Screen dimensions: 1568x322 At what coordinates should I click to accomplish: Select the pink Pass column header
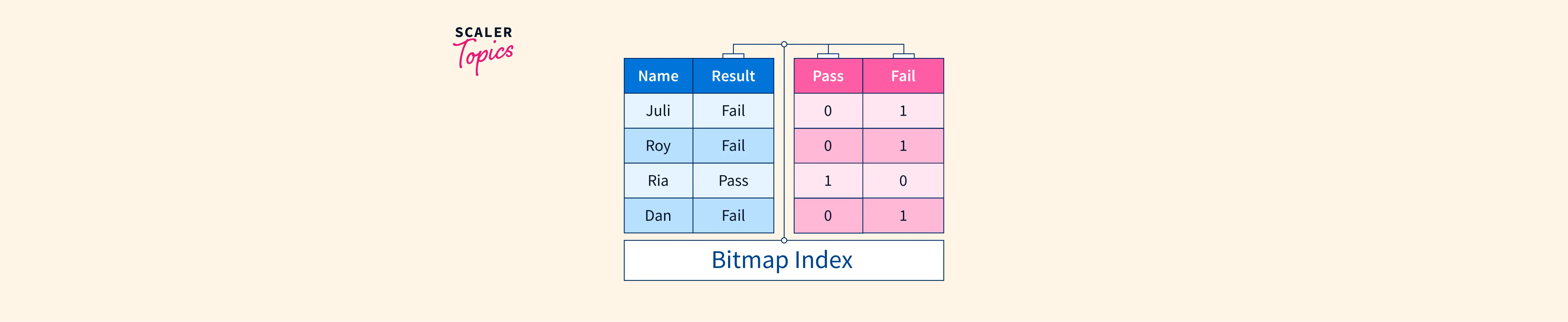point(828,76)
